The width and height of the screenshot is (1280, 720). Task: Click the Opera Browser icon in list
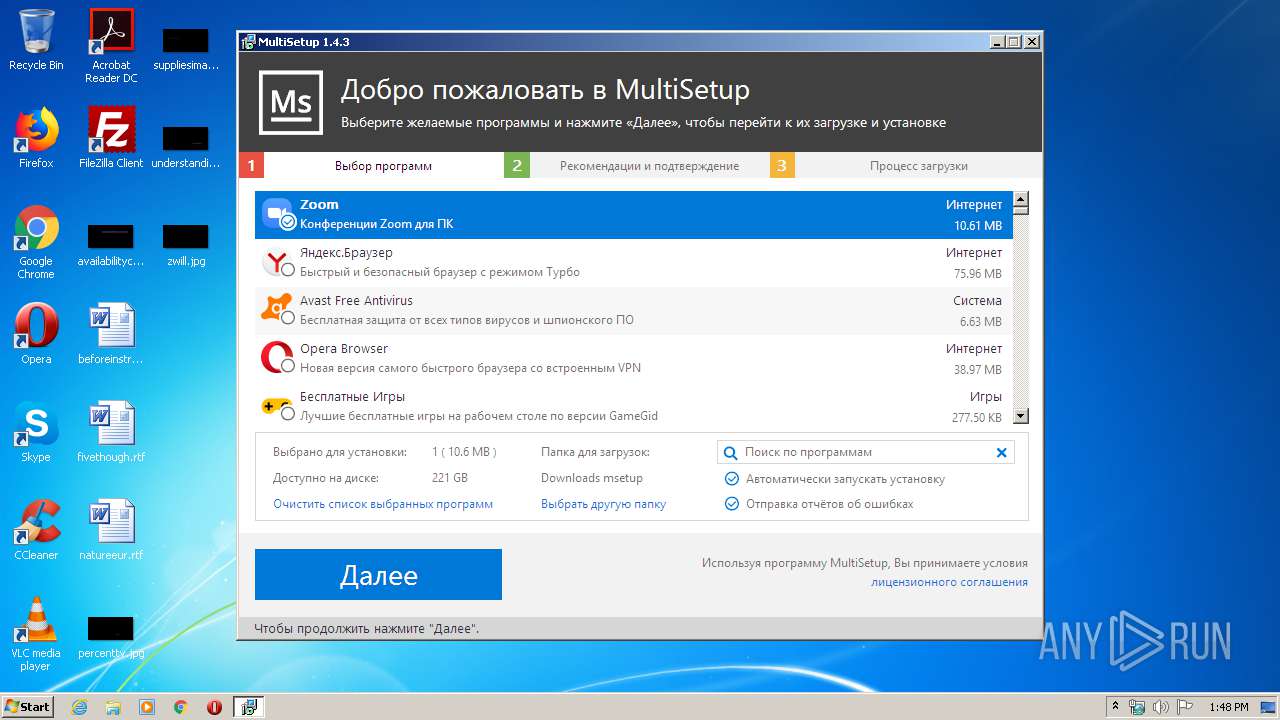click(x=276, y=357)
